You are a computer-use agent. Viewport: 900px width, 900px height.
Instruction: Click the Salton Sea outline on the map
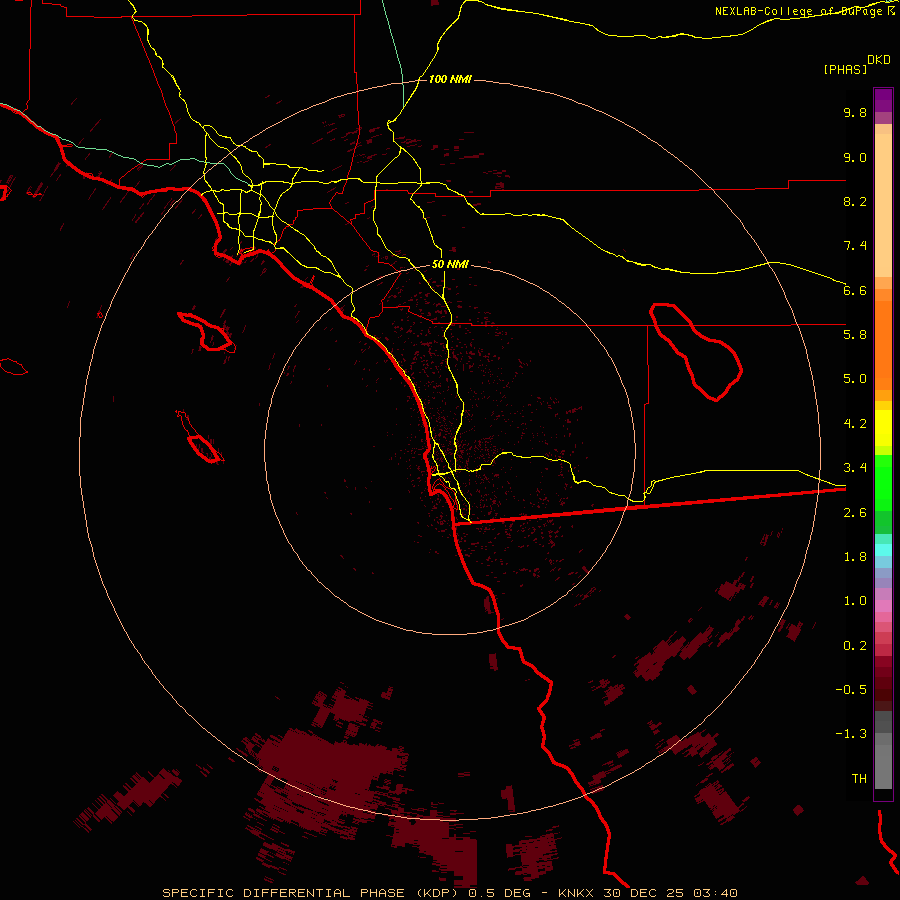696,352
